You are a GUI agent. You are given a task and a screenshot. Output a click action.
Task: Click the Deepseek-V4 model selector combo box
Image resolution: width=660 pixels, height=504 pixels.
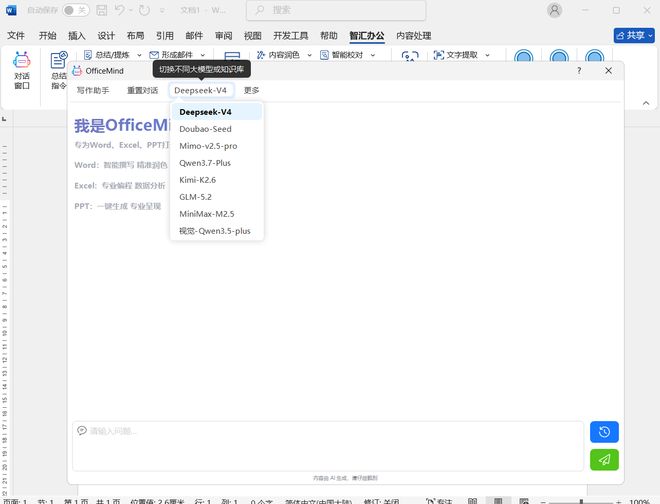tap(201, 90)
